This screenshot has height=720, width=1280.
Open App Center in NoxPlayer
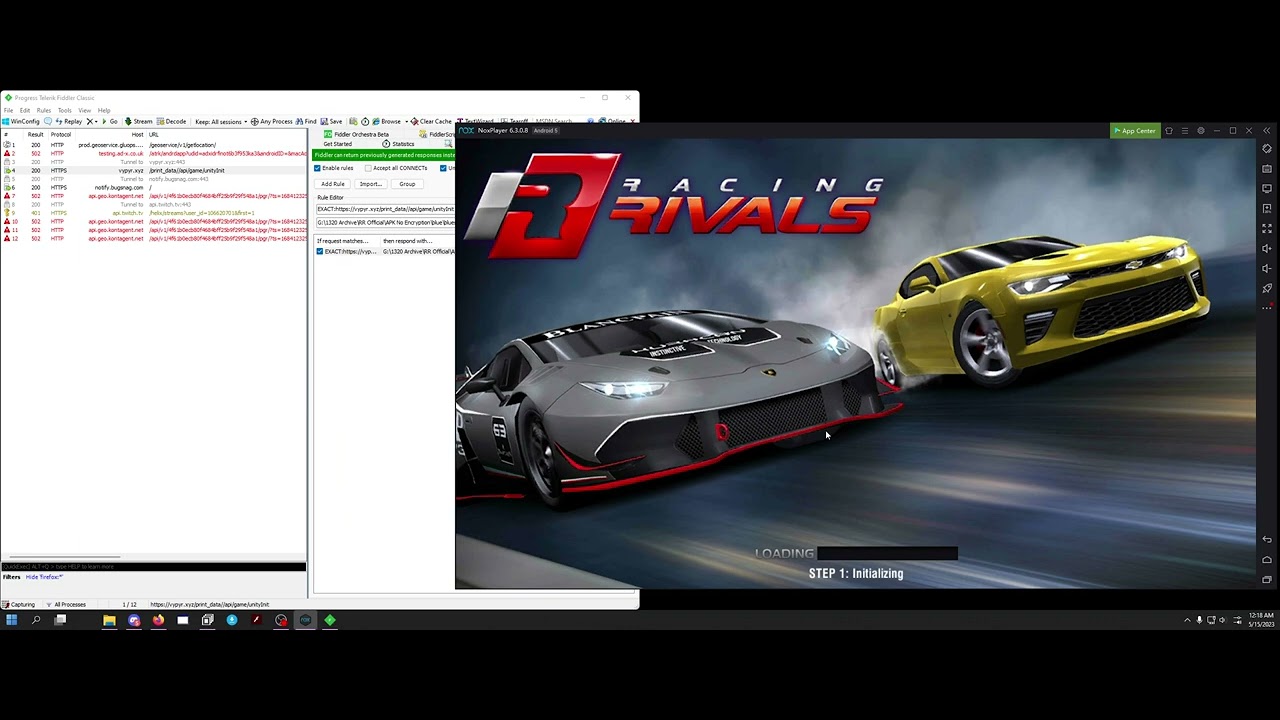[1135, 131]
